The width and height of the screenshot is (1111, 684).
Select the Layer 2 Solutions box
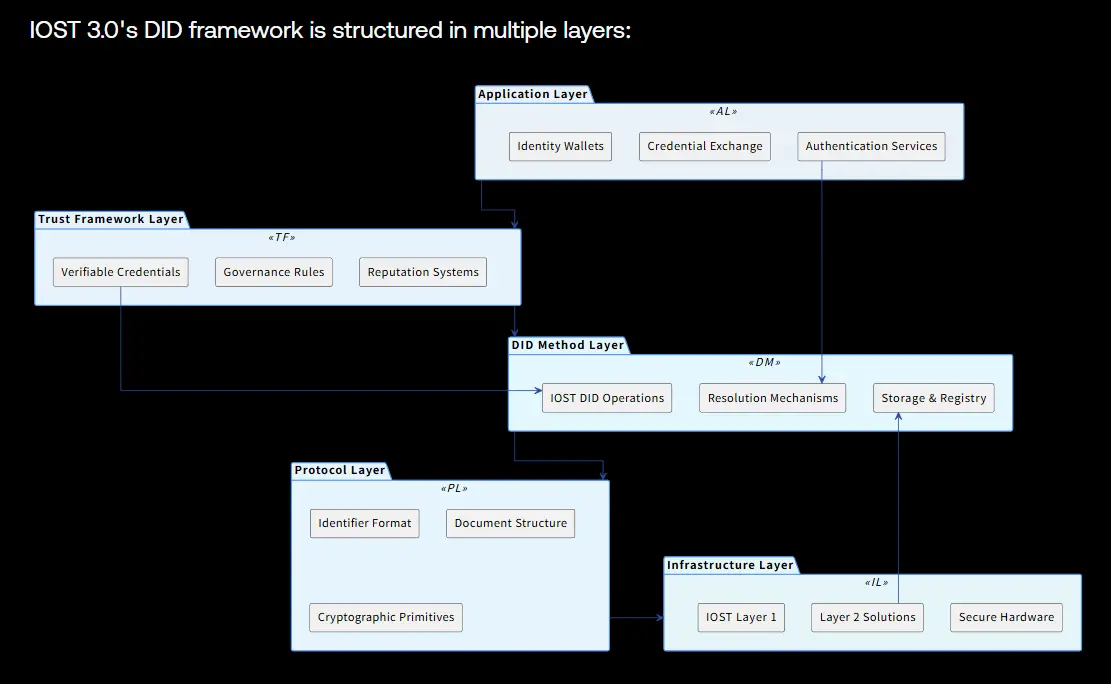click(x=867, y=617)
